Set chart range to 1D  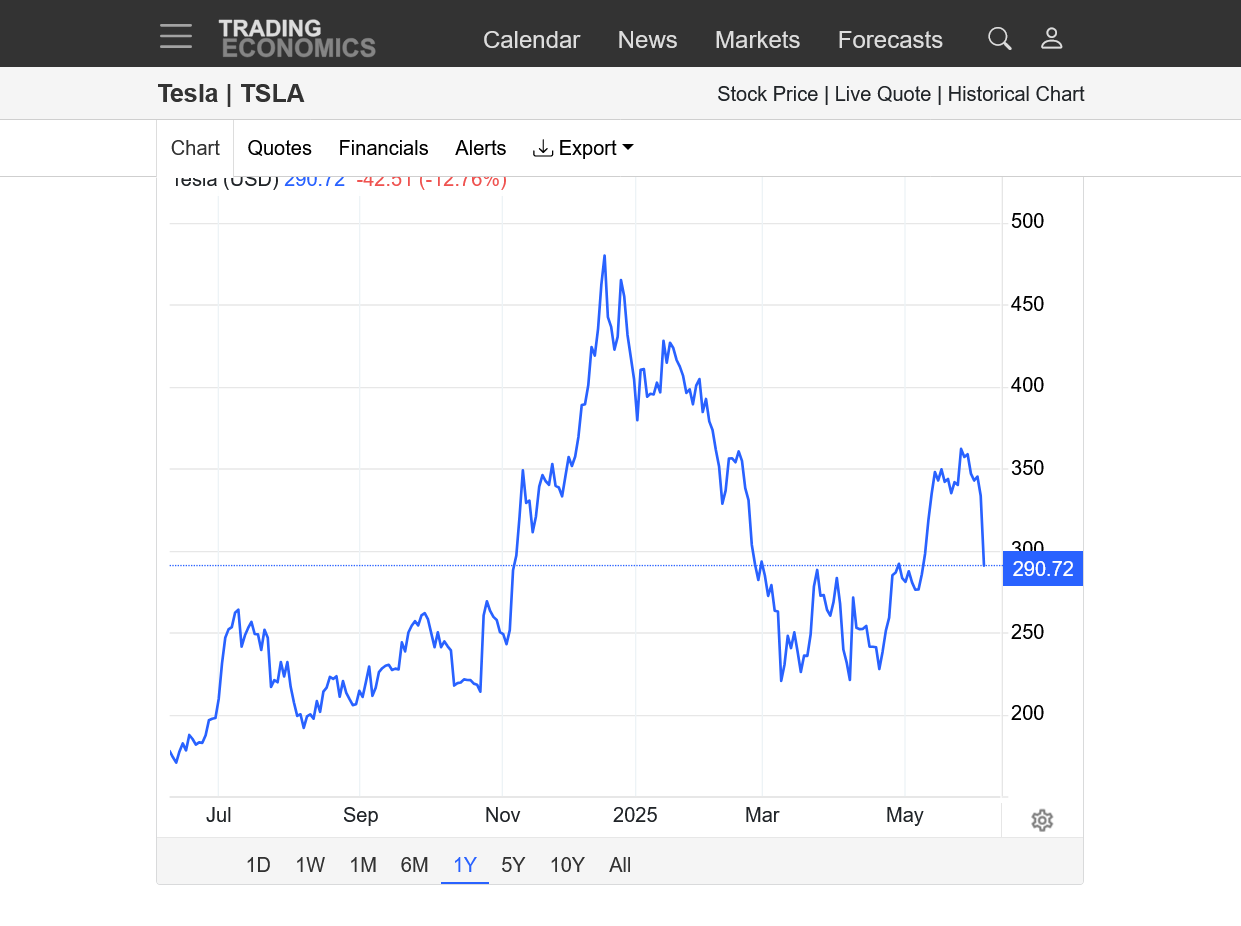pyautogui.click(x=258, y=865)
